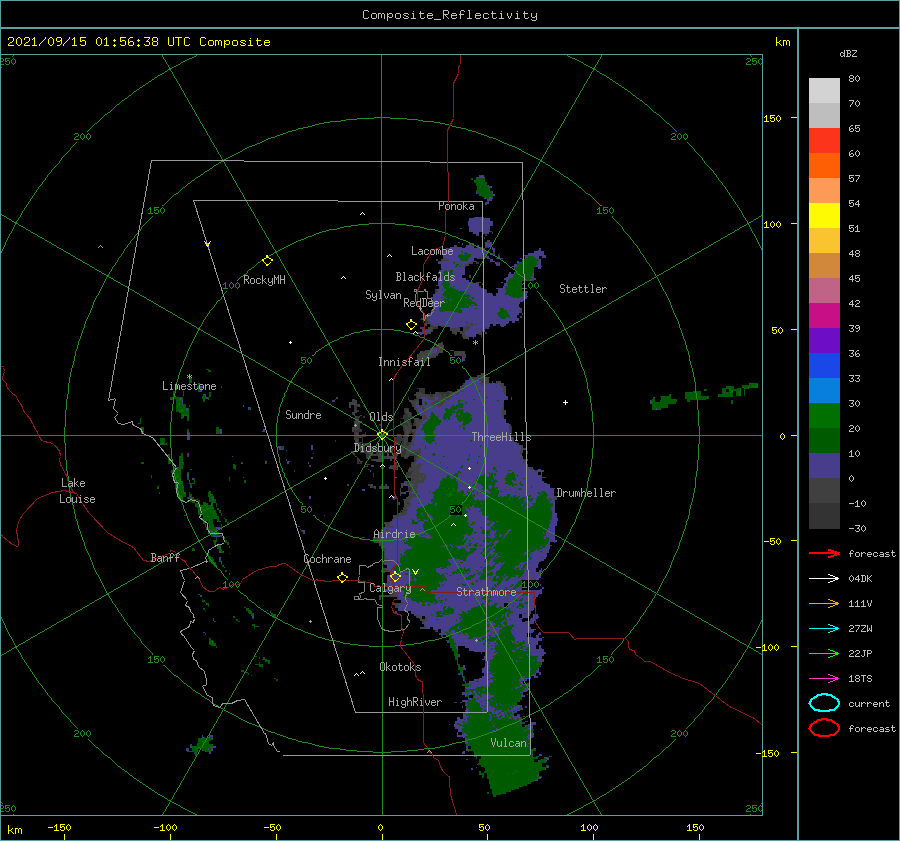Screen dimensions: 900x841
Task: Select the magenta 39 dBZ color swatch
Action: point(824,316)
